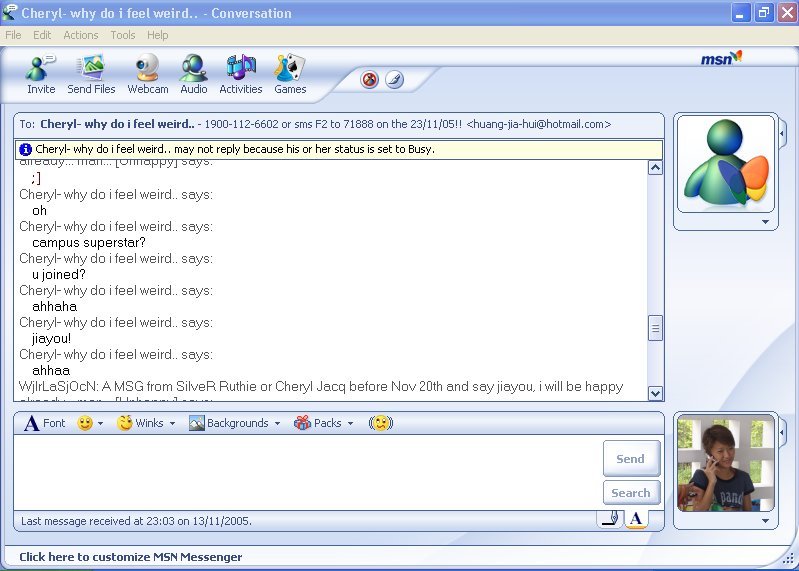Click the Invite contact icon
Viewport: 799px width, 571px height.
(41, 74)
